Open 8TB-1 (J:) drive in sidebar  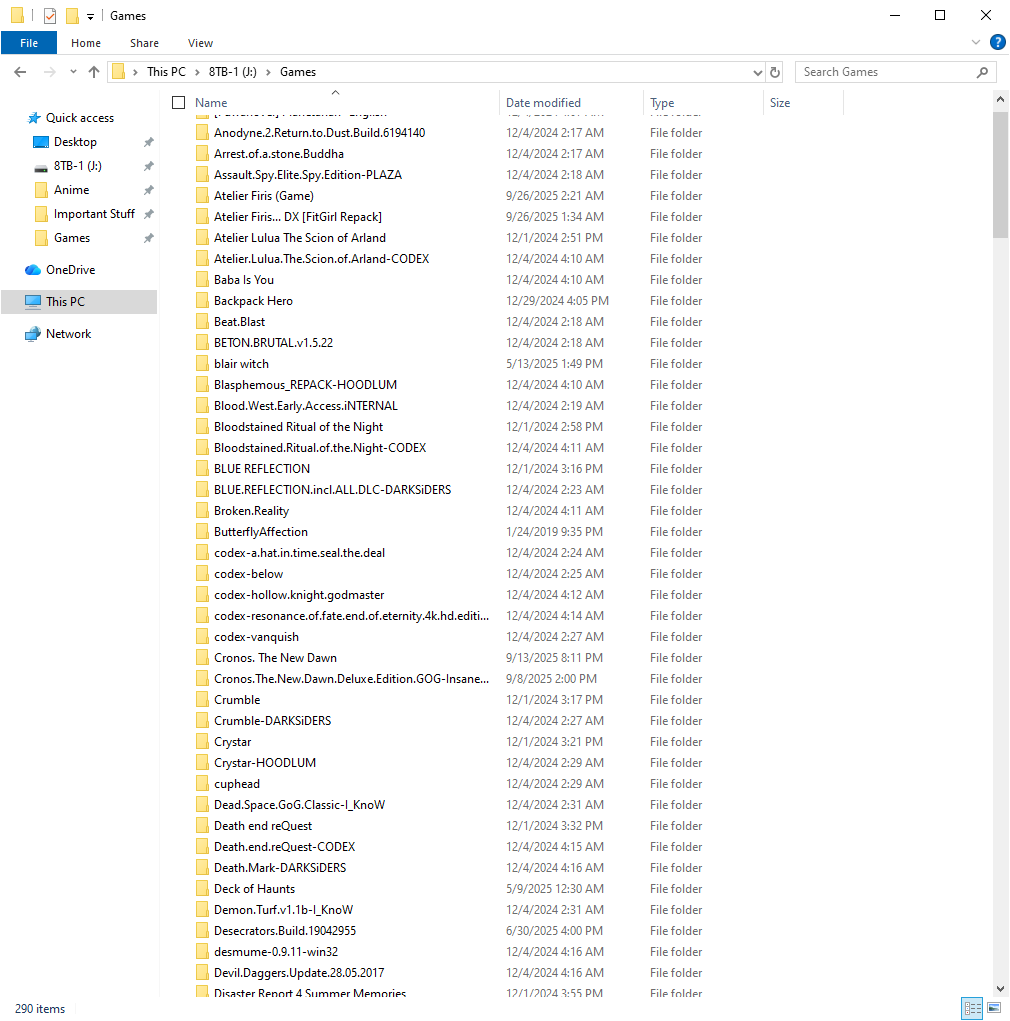click(x=77, y=166)
